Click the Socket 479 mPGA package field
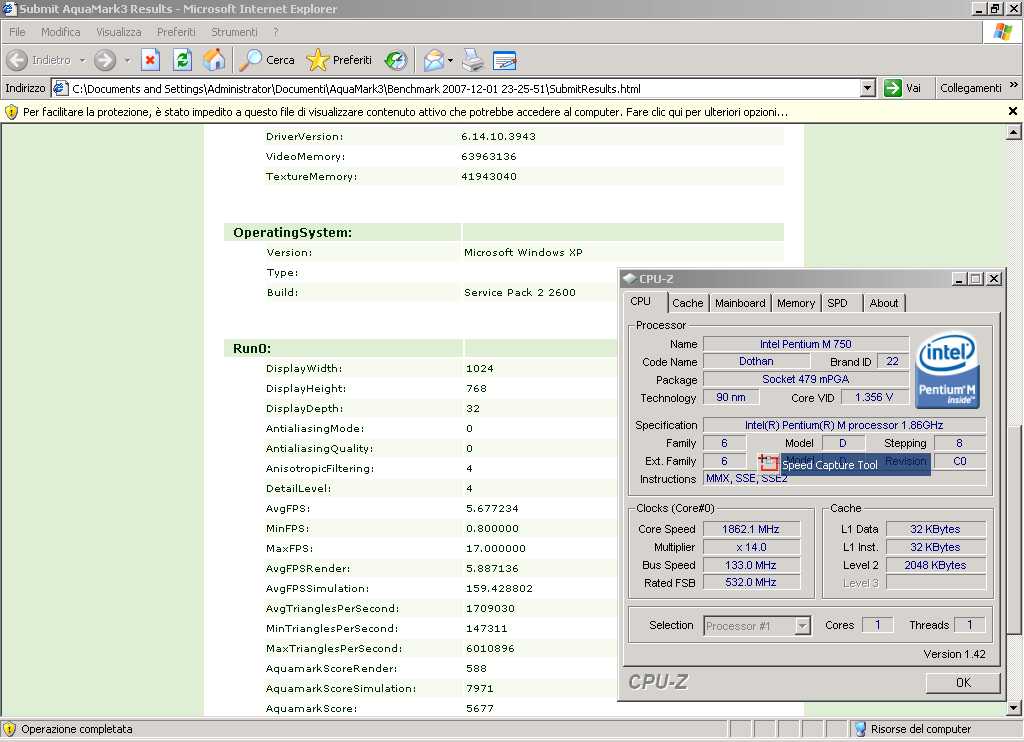Image resolution: width=1024 pixels, height=742 pixels. (805, 379)
